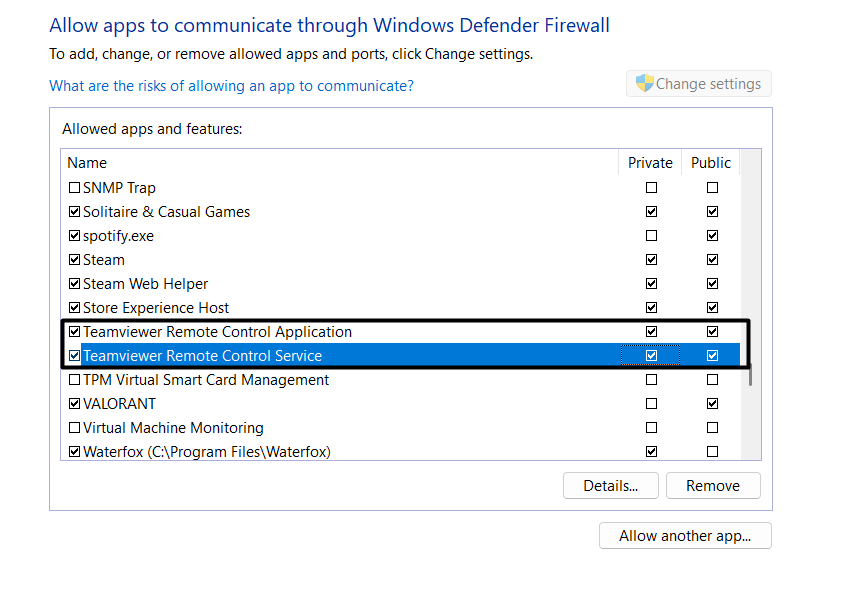Viewport: 866px width, 609px height.
Task: Enable the SNMP Trap checkbox
Action: tap(74, 188)
